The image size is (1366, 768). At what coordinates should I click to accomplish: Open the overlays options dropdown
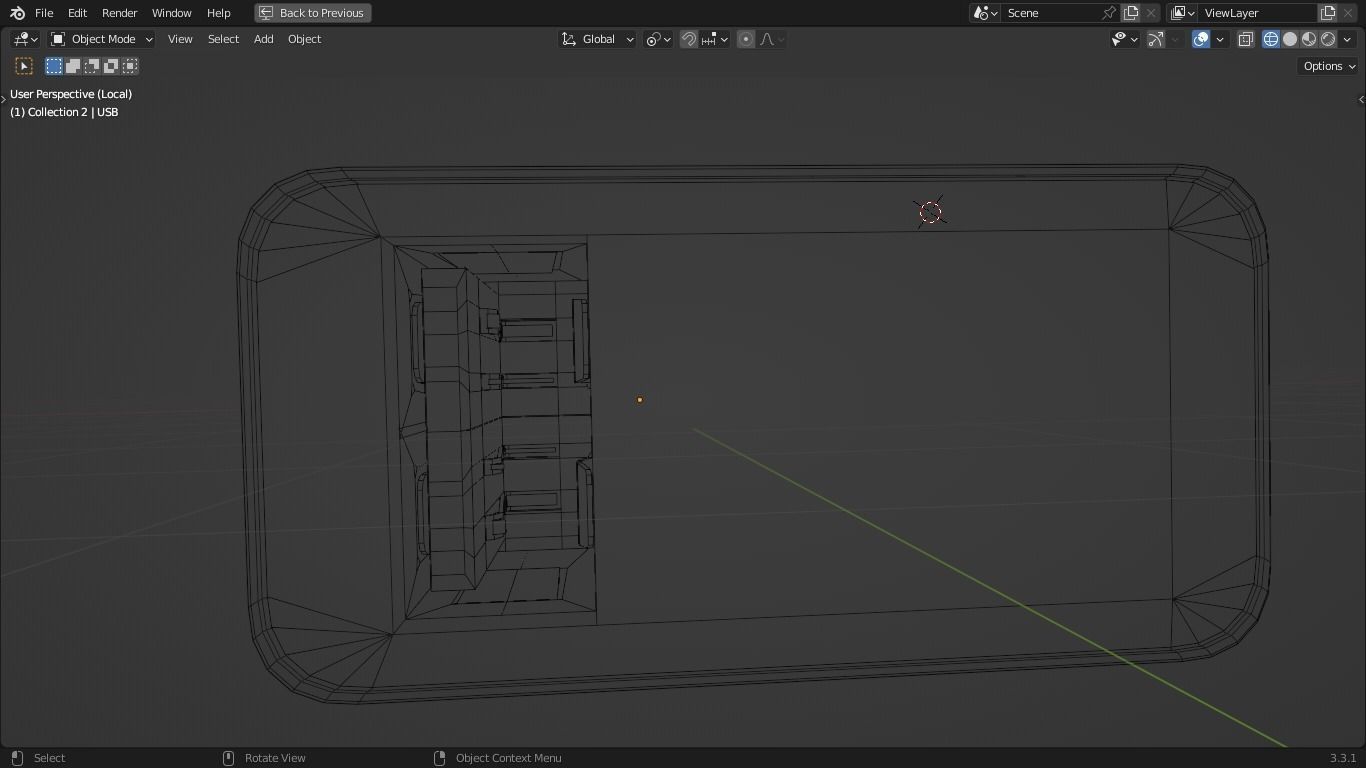1220,39
